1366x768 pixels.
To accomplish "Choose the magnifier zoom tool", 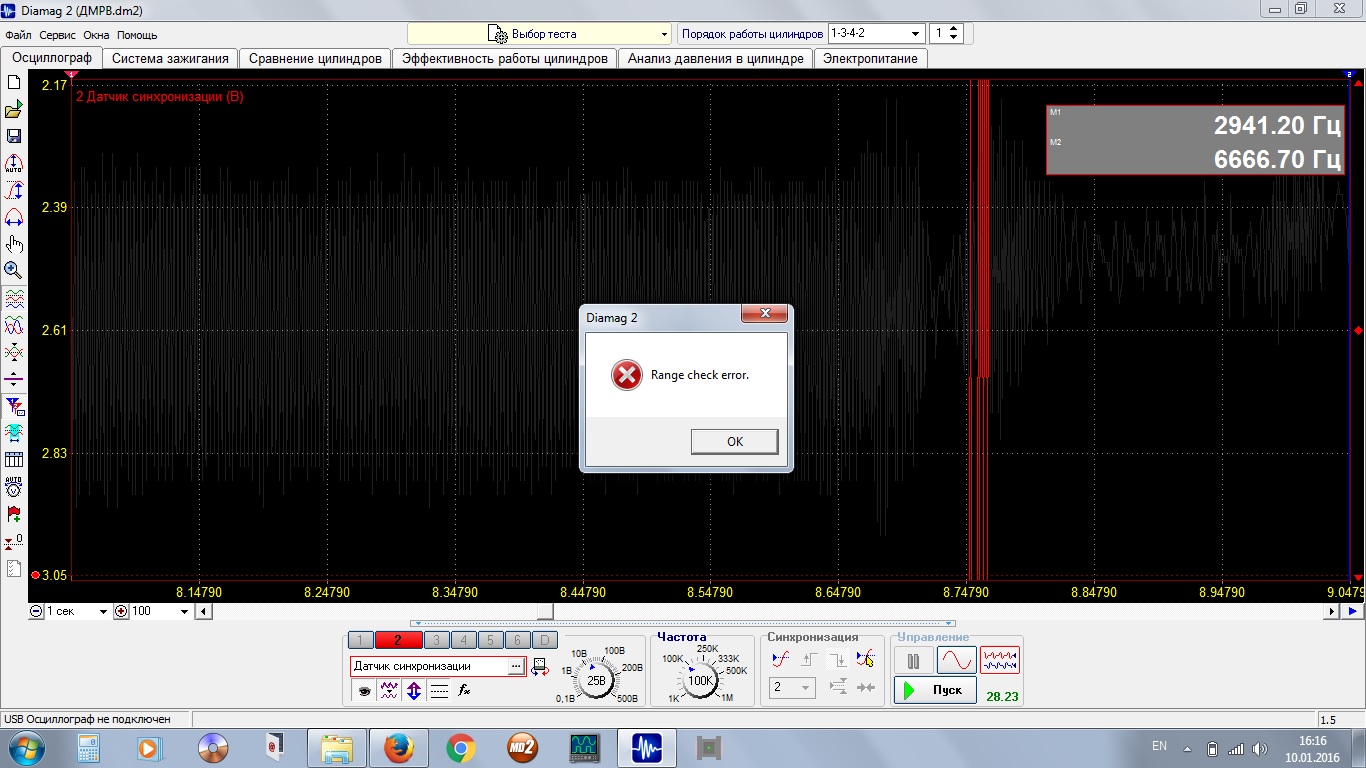I will pos(14,270).
